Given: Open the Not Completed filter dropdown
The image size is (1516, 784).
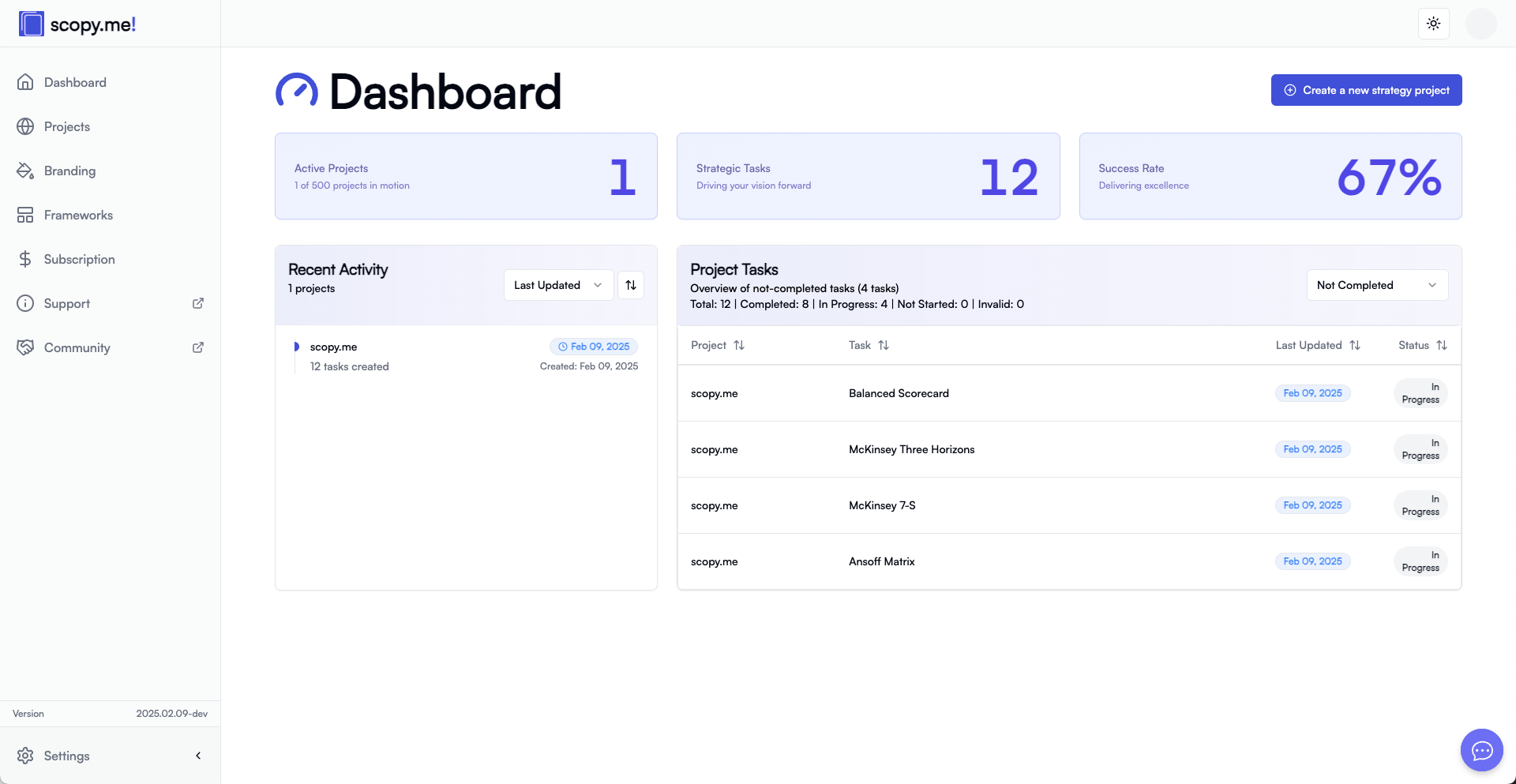Looking at the screenshot, I should [x=1376, y=285].
